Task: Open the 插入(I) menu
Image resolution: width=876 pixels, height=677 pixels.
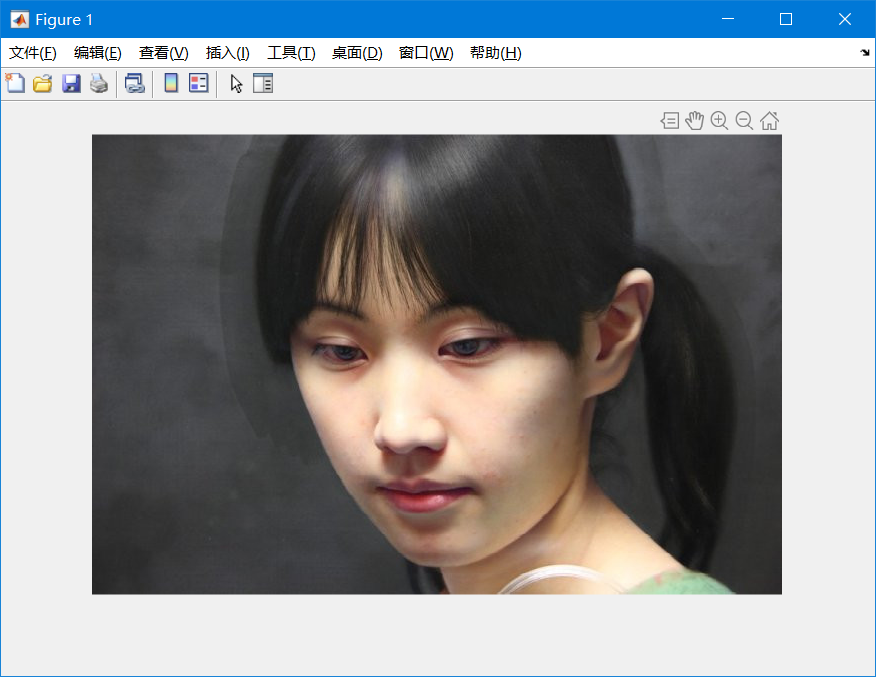Action: (x=227, y=53)
